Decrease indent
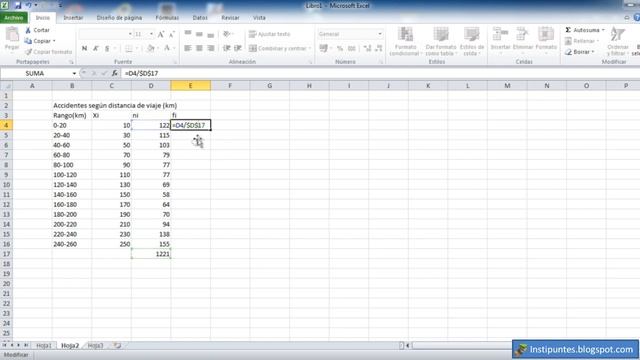The image size is (640, 360). [226, 48]
